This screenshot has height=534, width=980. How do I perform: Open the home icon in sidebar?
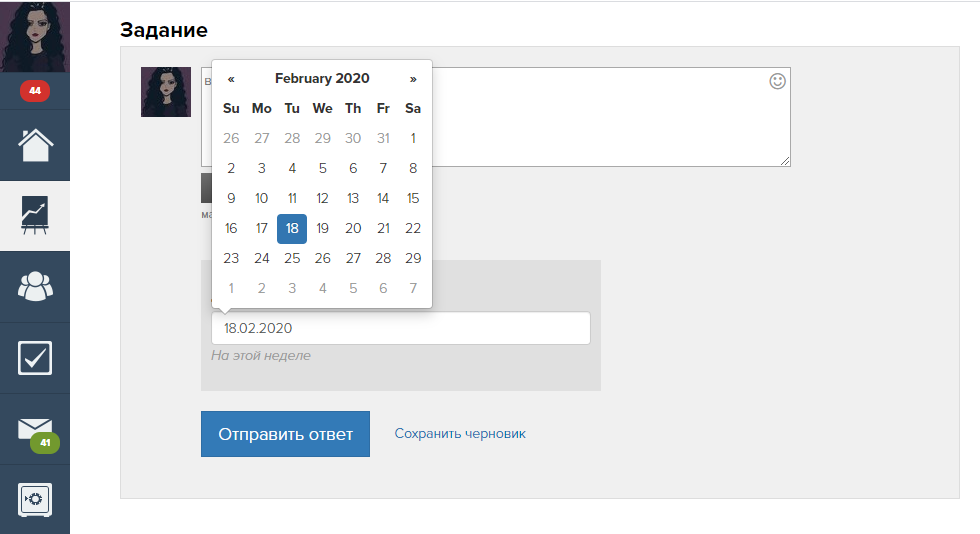[35, 146]
